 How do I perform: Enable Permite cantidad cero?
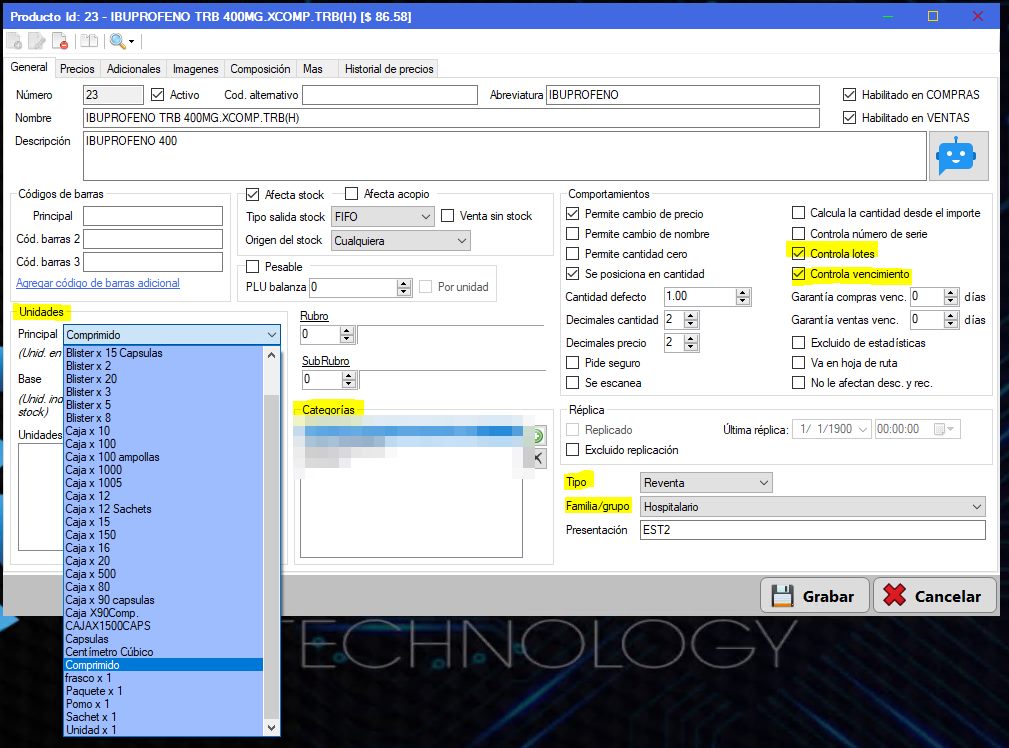click(573, 254)
